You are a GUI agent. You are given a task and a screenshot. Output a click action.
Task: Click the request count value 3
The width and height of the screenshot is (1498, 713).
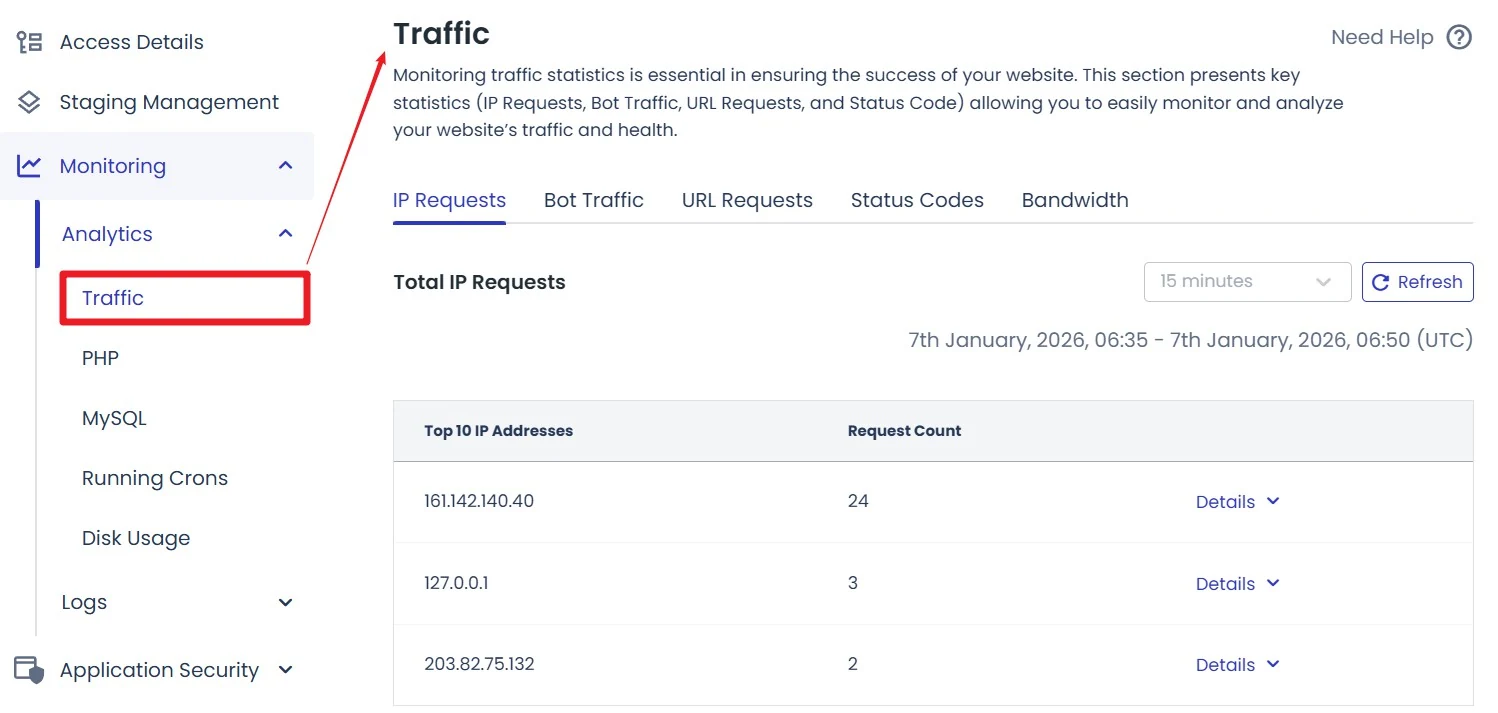tap(853, 583)
